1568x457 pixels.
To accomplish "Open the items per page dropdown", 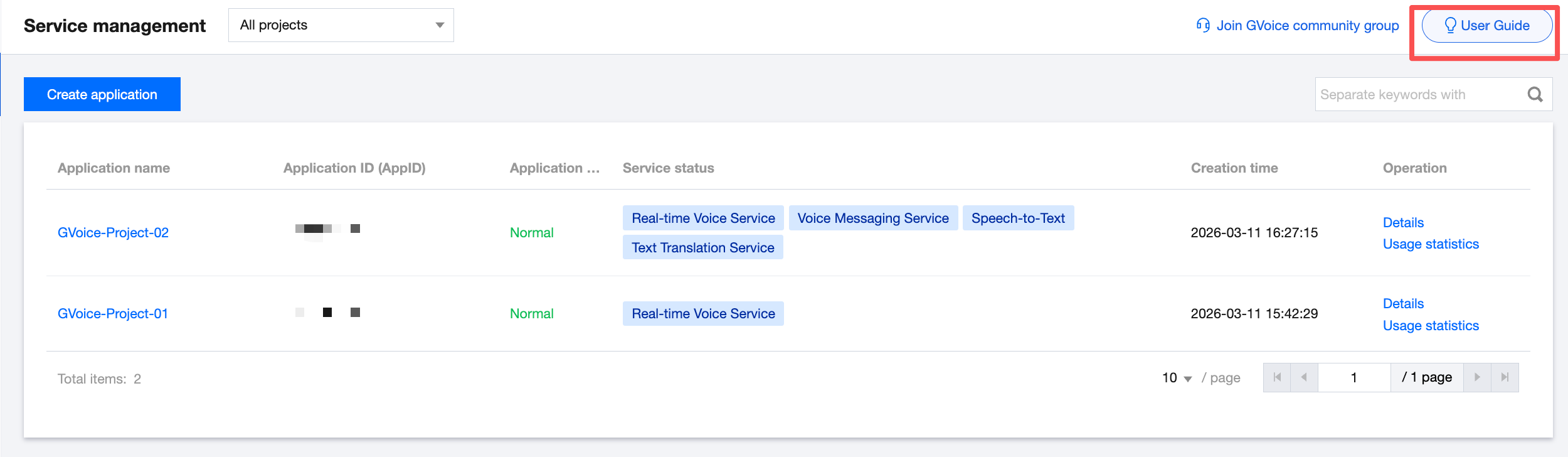I will [1177, 378].
